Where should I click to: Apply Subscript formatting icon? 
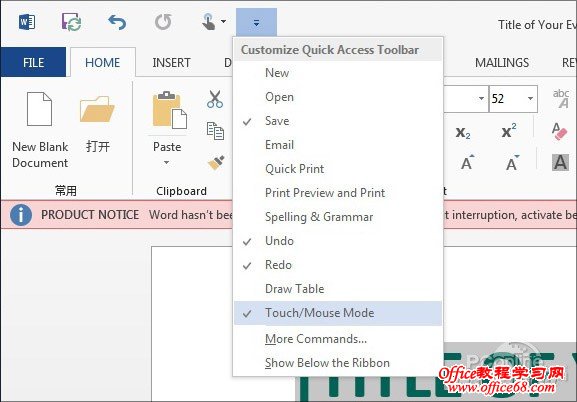coord(463,133)
